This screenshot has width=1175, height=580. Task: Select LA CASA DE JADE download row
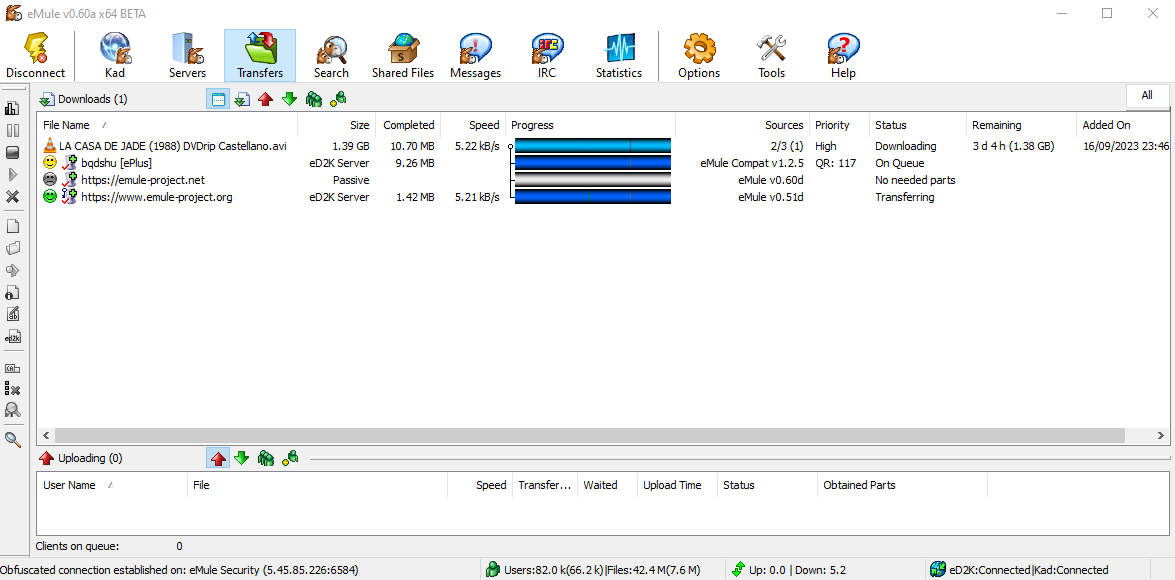603,146
